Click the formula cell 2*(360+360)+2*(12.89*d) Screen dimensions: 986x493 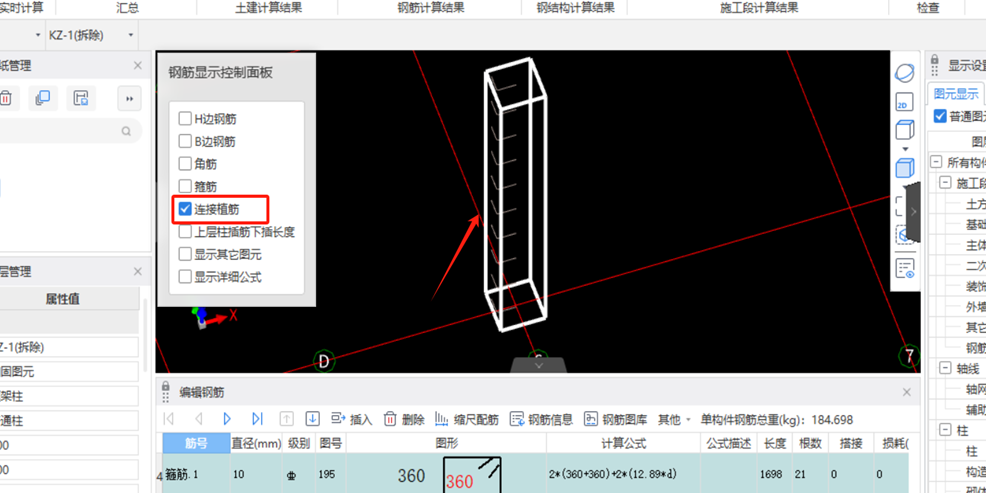pos(623,474)
